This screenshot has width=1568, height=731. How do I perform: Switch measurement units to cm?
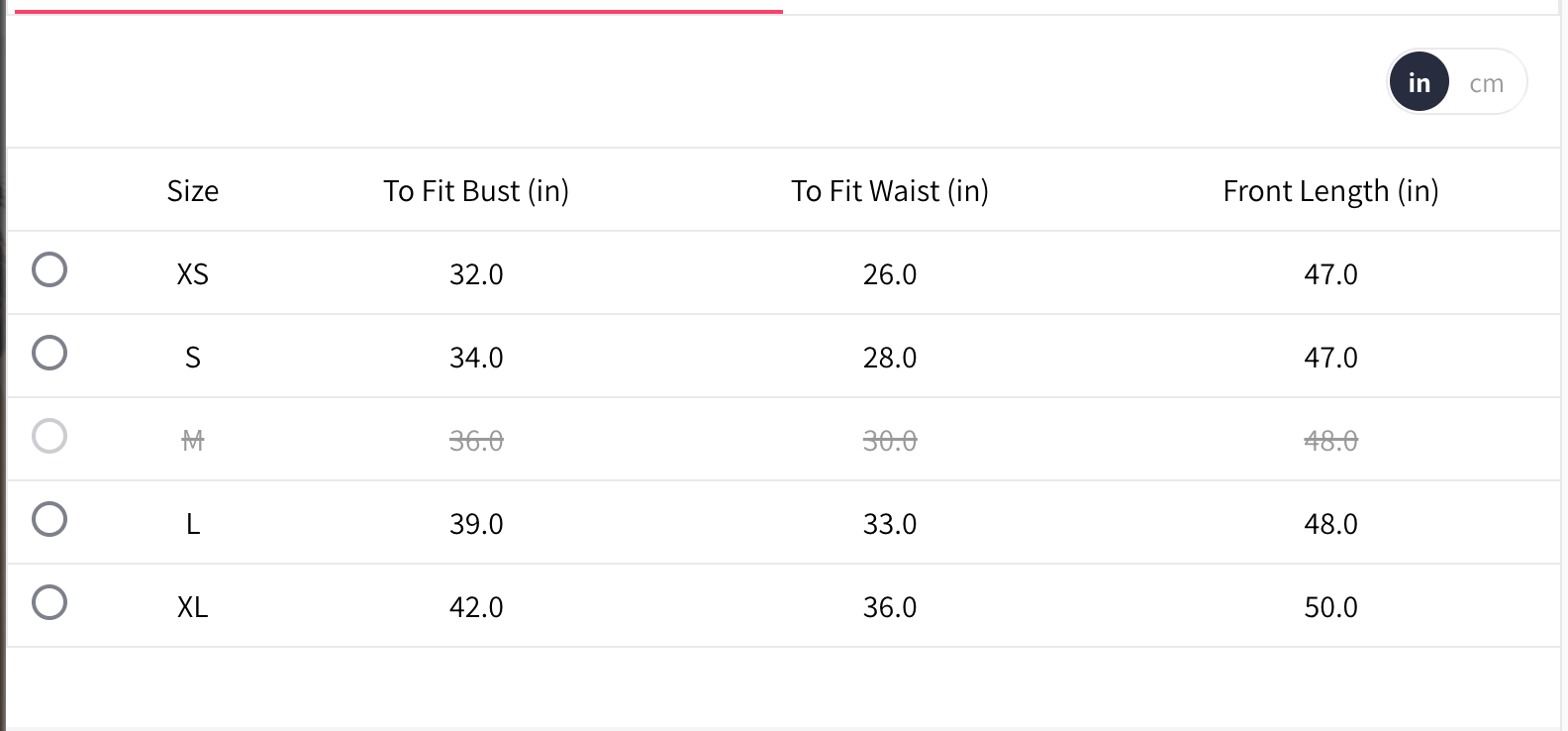pos(1486,83)
